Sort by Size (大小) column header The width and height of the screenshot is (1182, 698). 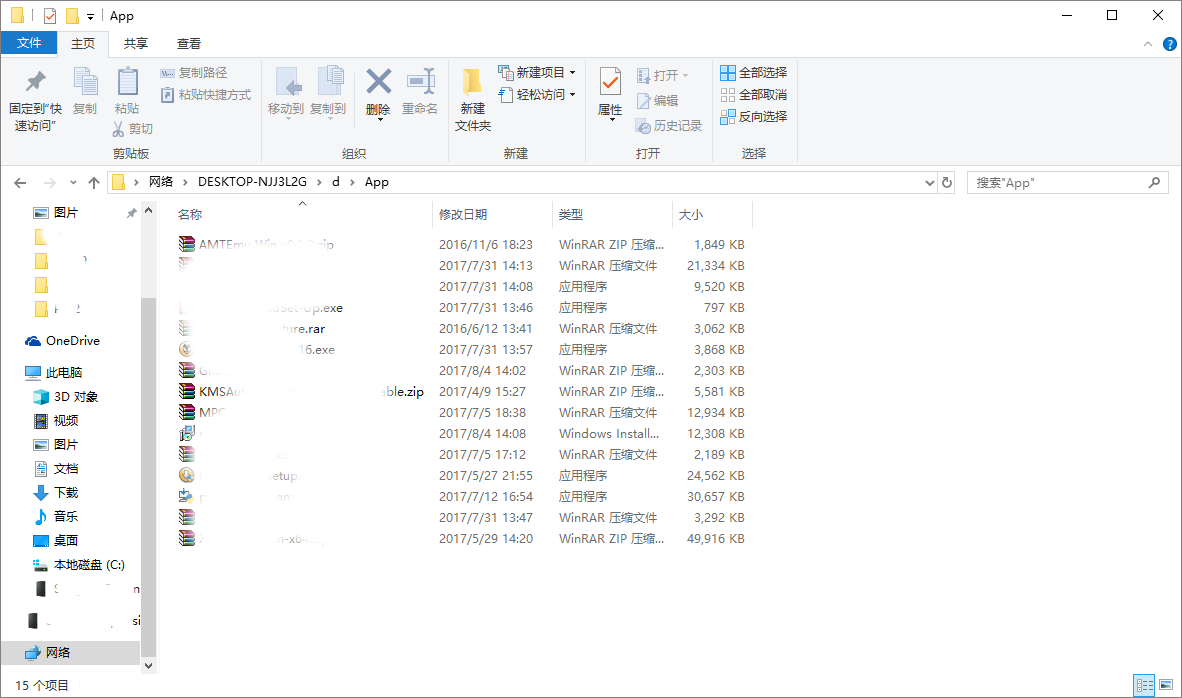coord(712,215)
